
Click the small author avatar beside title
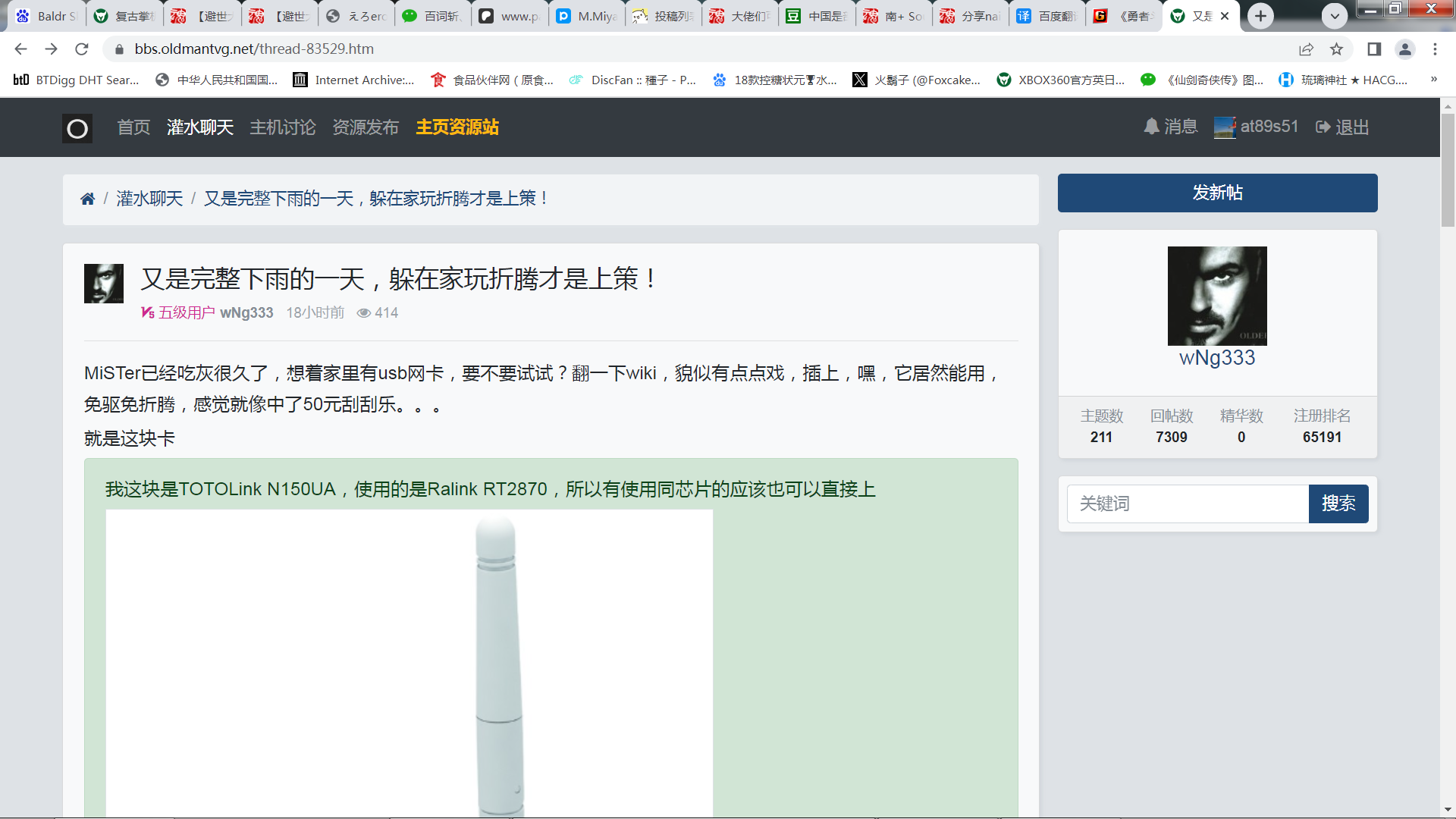[x=104, y=284]
